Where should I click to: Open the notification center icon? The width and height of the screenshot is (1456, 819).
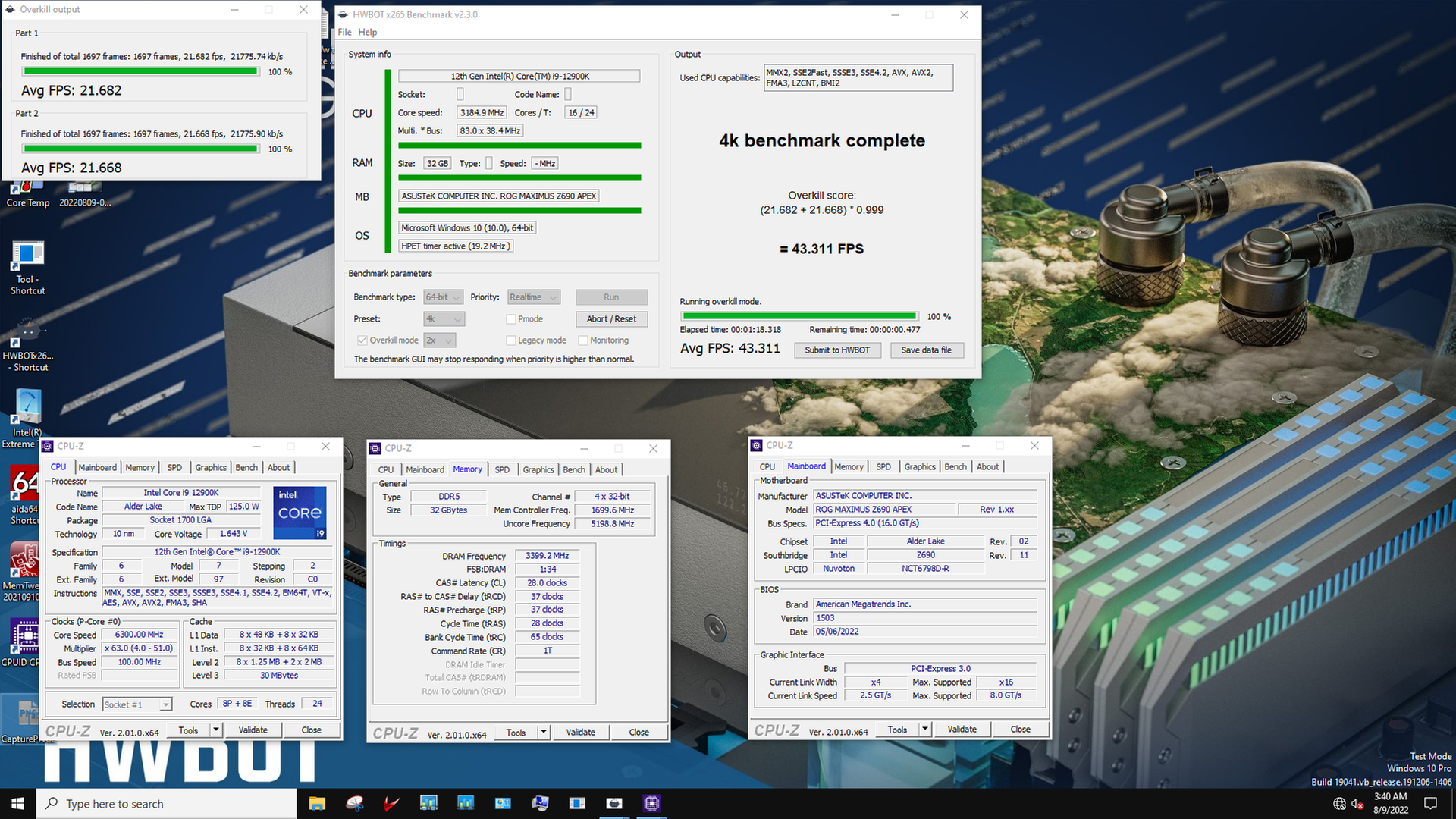1430,803
